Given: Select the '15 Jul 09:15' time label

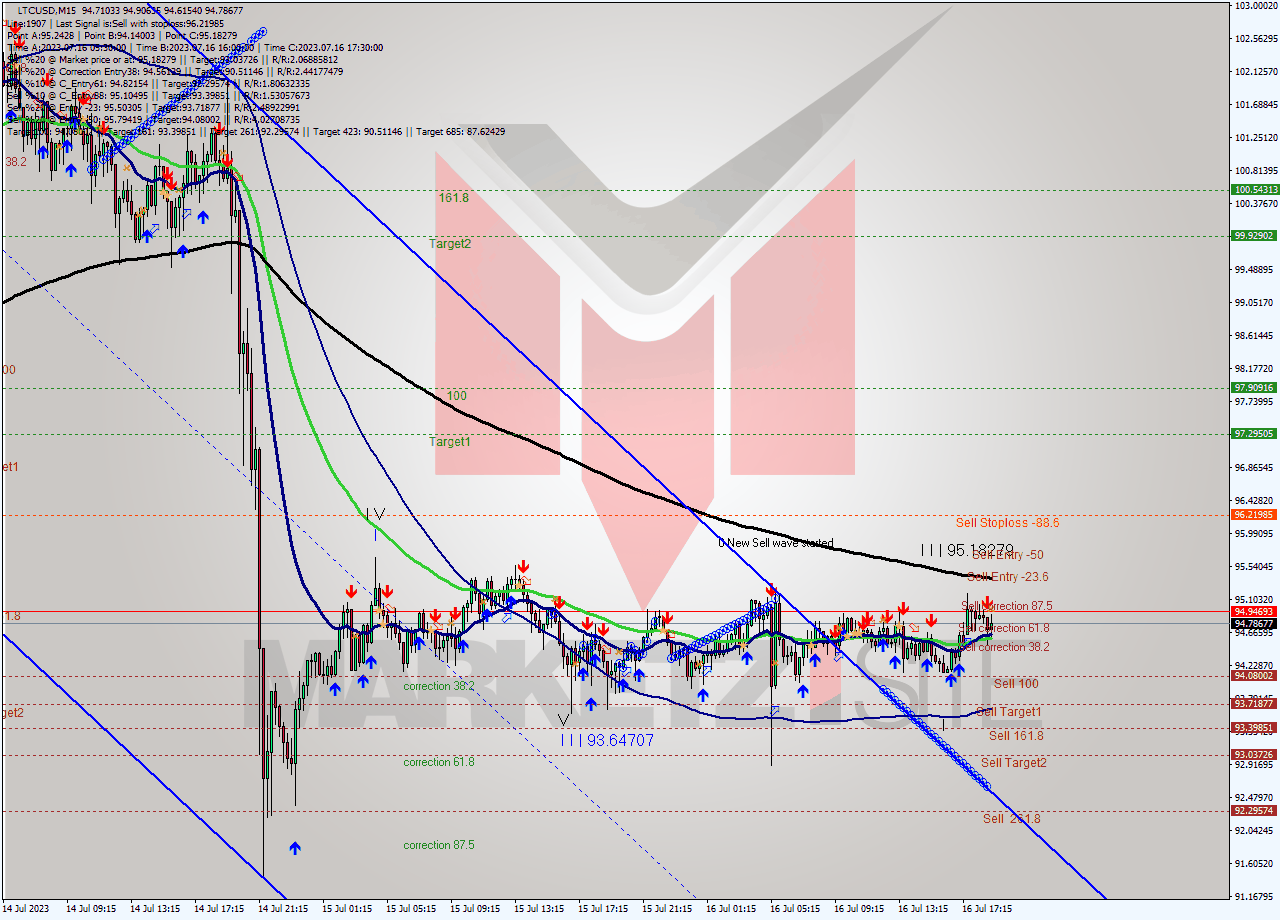Looking at the screenshot, I should click(475, 909).
